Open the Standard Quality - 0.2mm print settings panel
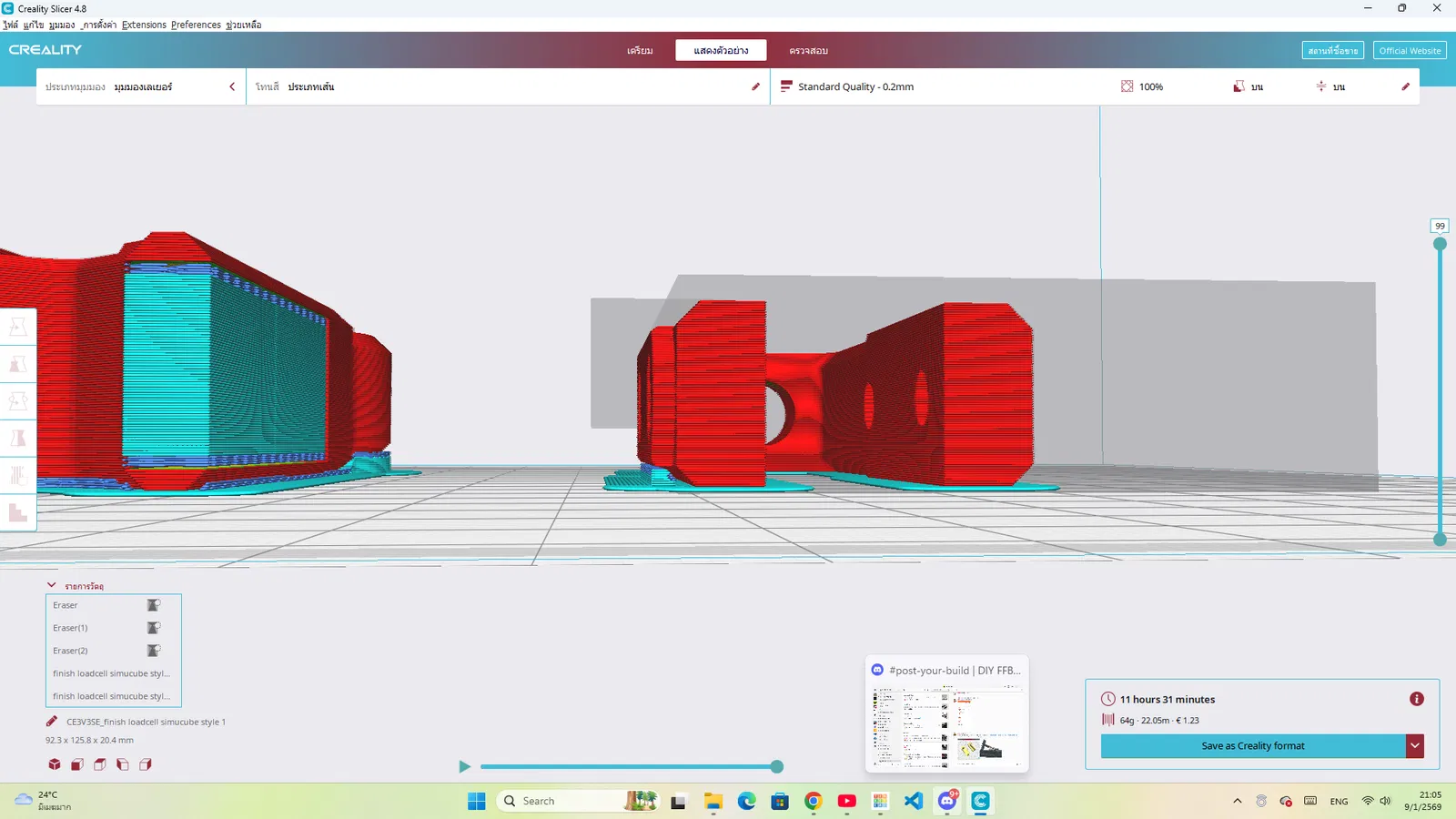The height and width of the screenshot is (819, 1456). click(855, 86)
